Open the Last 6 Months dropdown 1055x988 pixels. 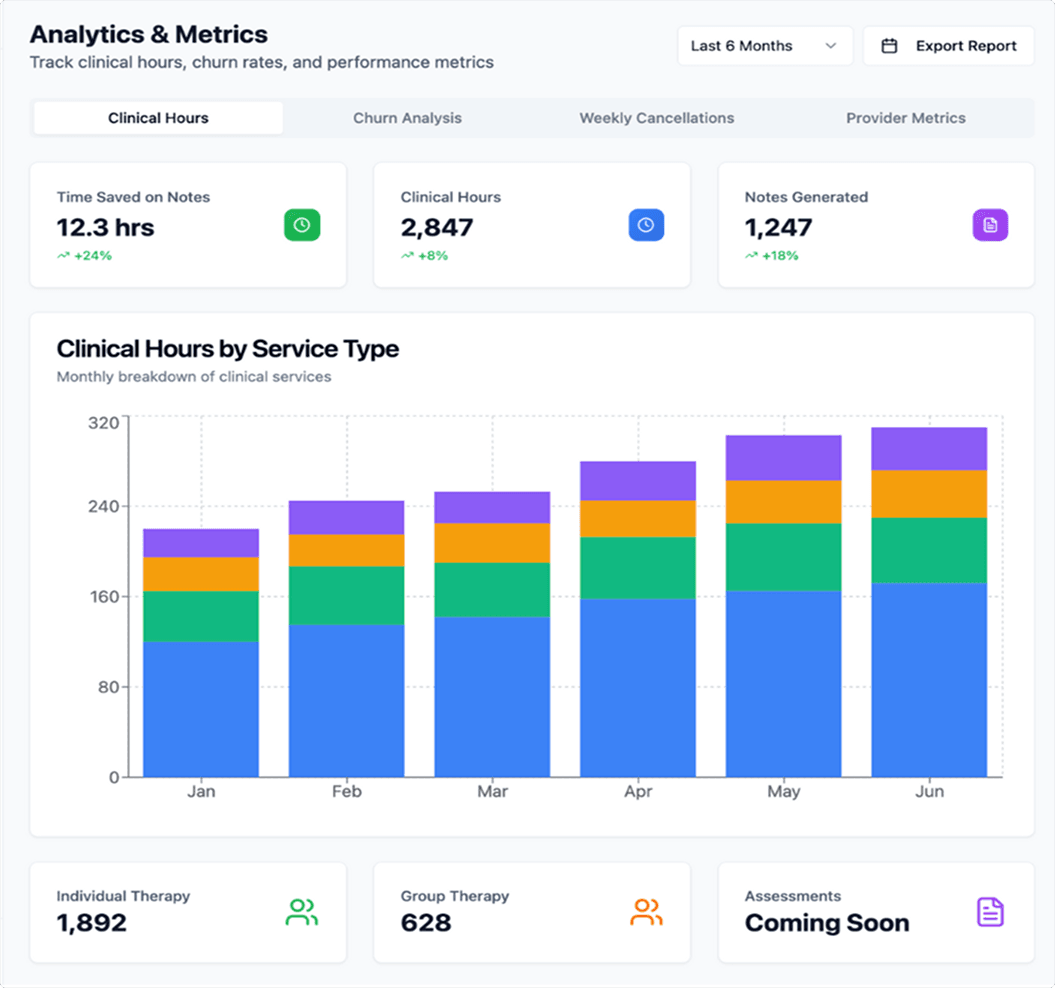point(765,46)
